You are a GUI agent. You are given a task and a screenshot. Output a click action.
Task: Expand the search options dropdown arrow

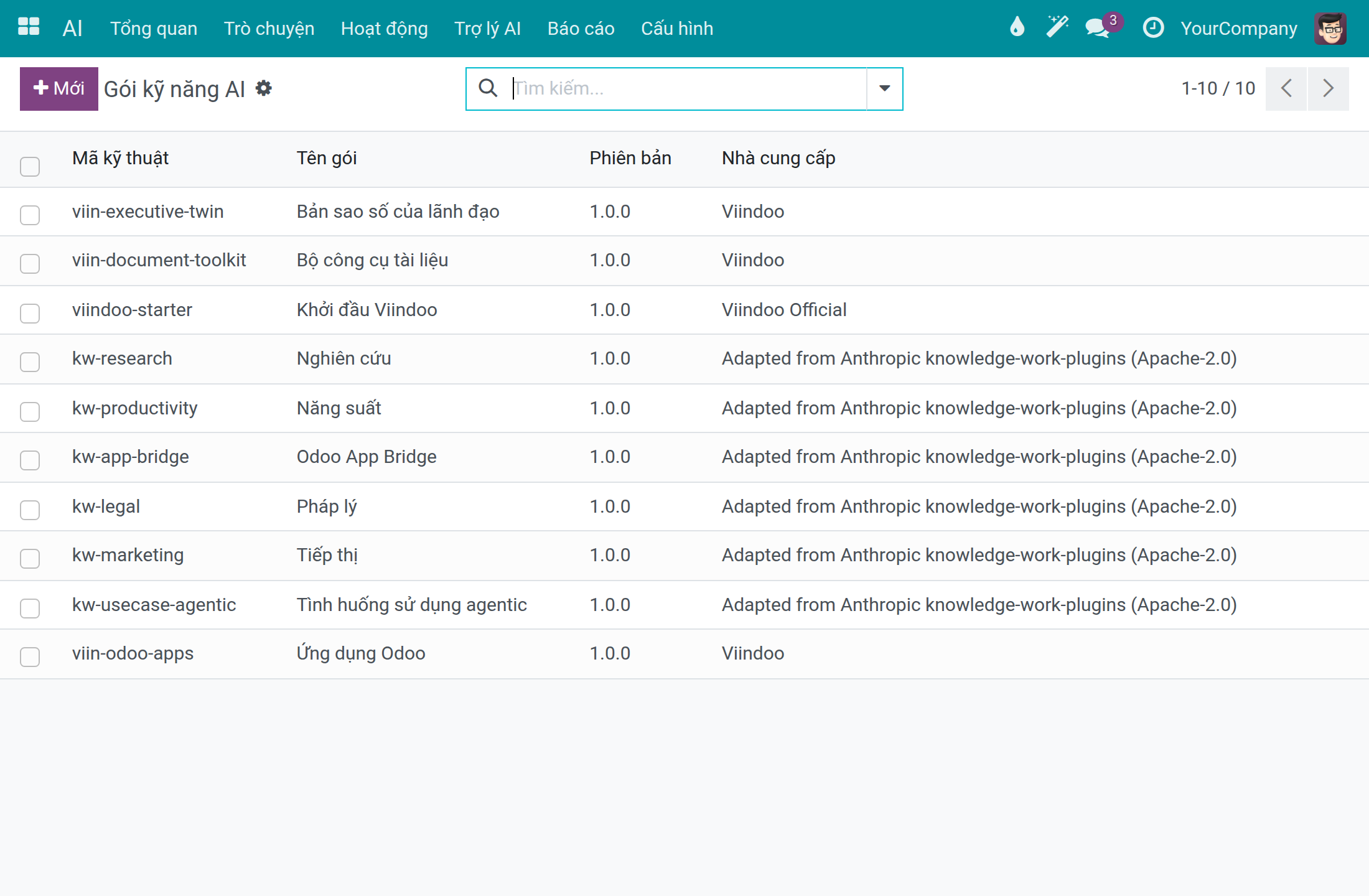(x=884, y=88)
